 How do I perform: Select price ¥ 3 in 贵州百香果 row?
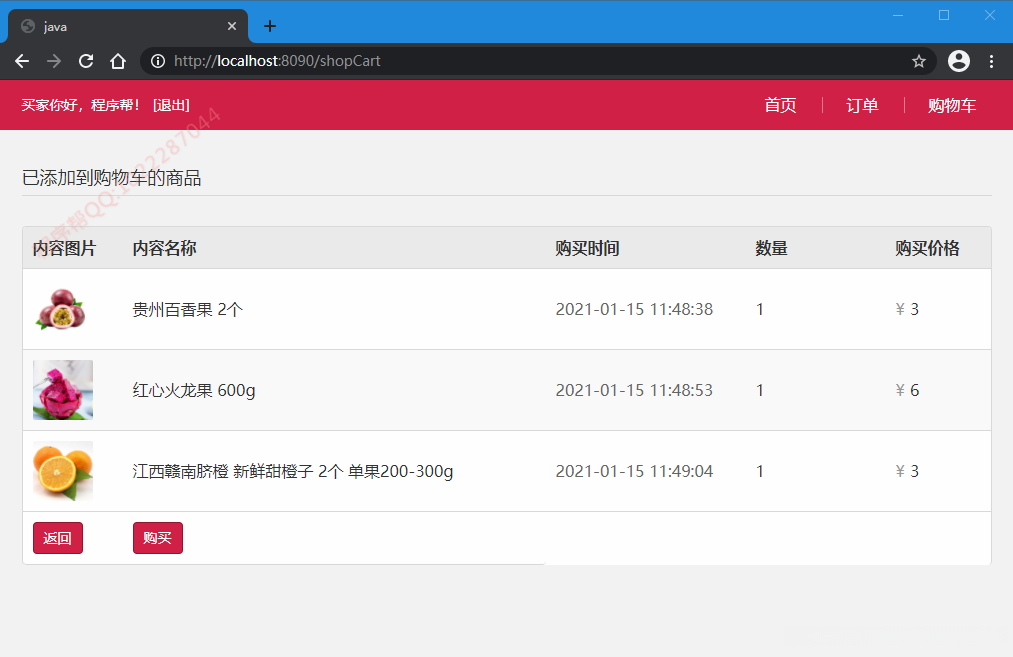(907, 309)
